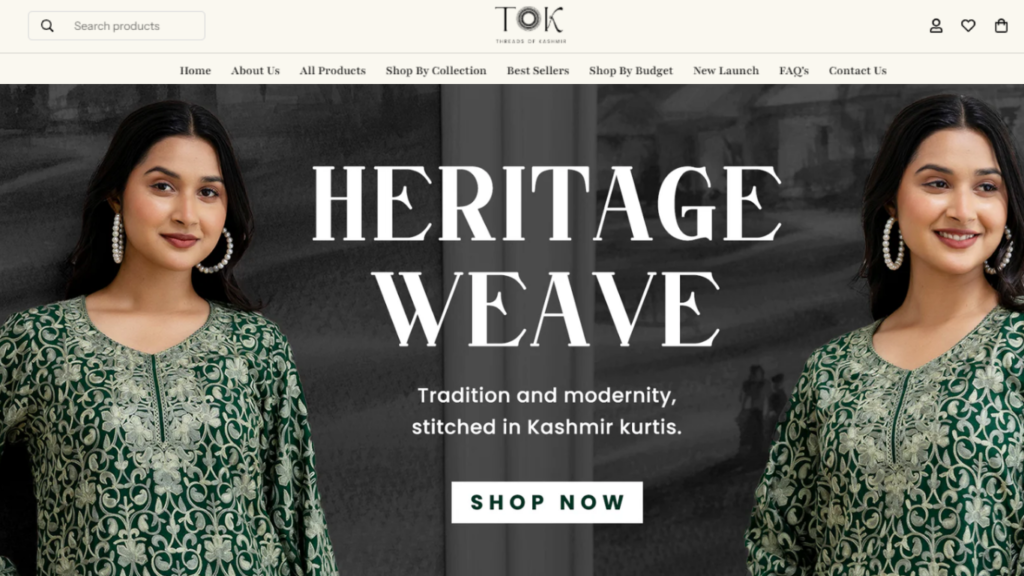Open All Products menu
The width and height of the screenshot is (1024, 576).
pos(332,71)
